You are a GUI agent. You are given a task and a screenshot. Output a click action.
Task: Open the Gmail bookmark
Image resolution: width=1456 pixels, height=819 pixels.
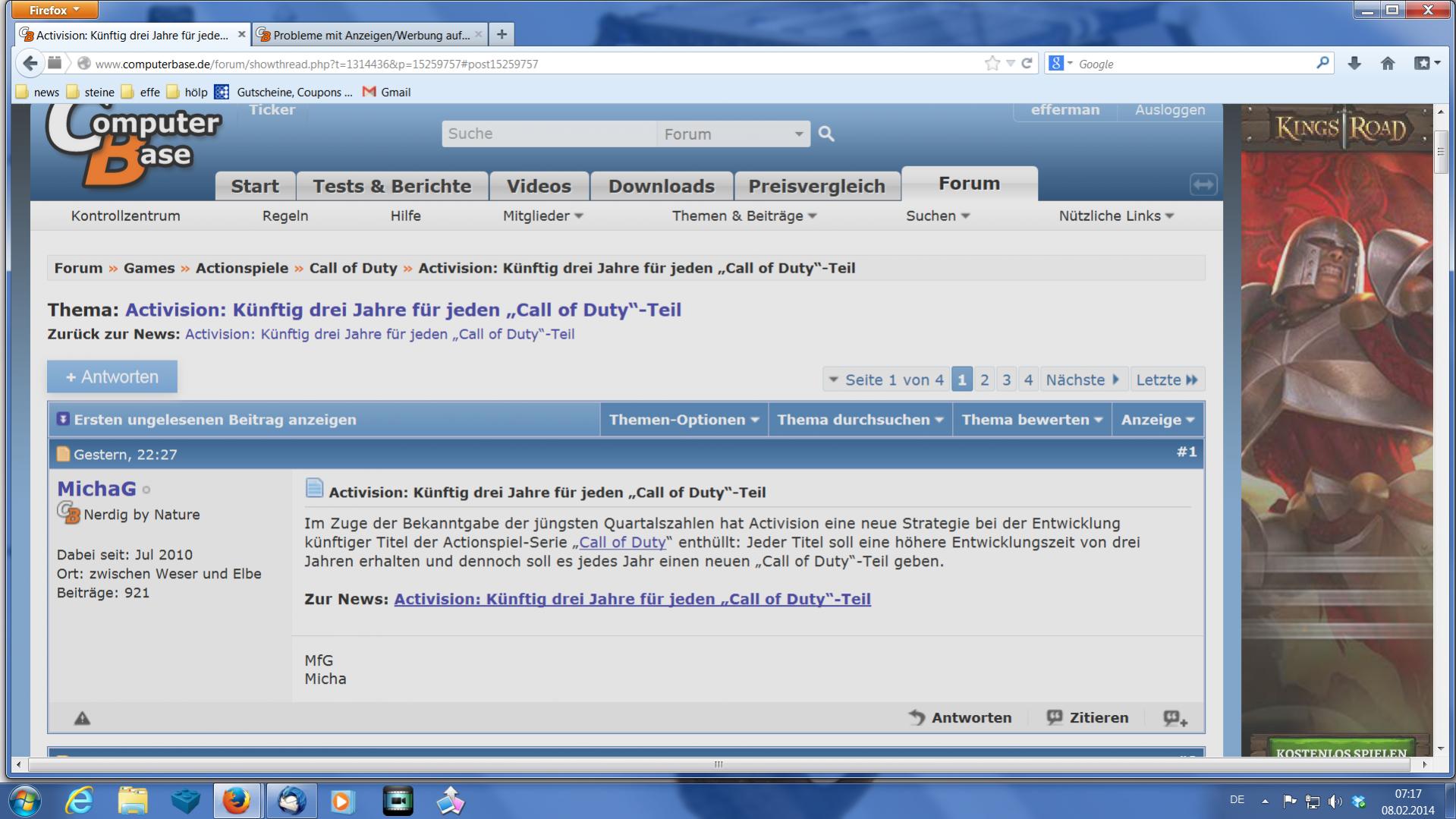(386, 92)
